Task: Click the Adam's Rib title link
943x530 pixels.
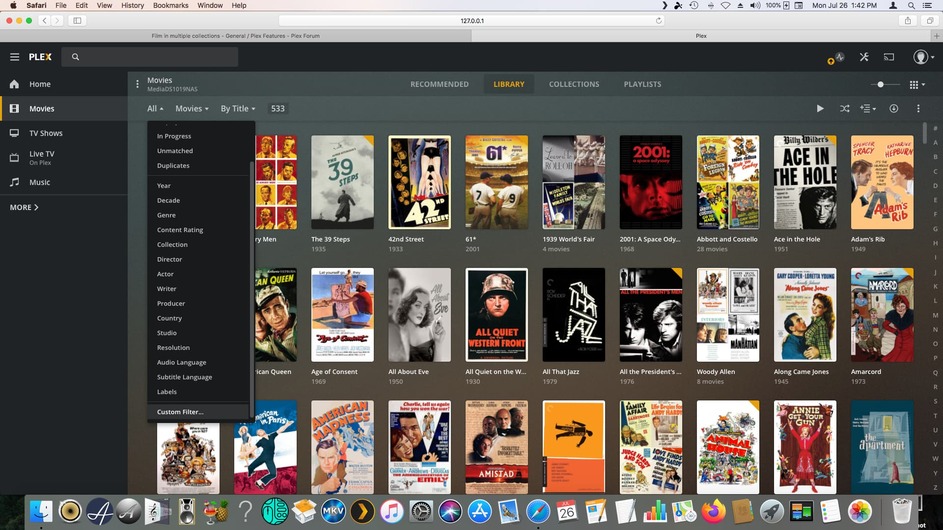Action: [867, 239]
